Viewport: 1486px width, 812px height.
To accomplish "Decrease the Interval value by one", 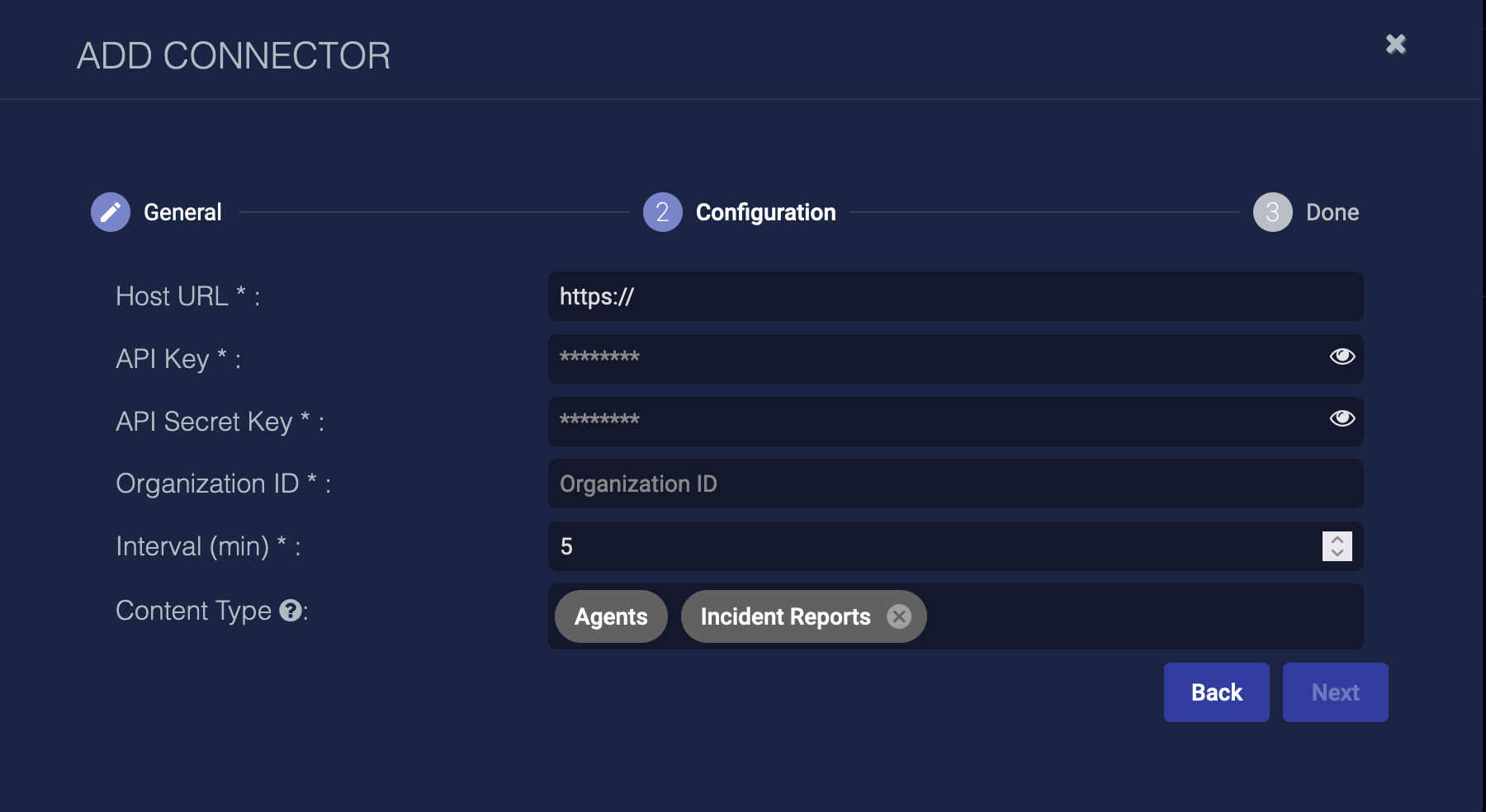I will coord(1337,553).
